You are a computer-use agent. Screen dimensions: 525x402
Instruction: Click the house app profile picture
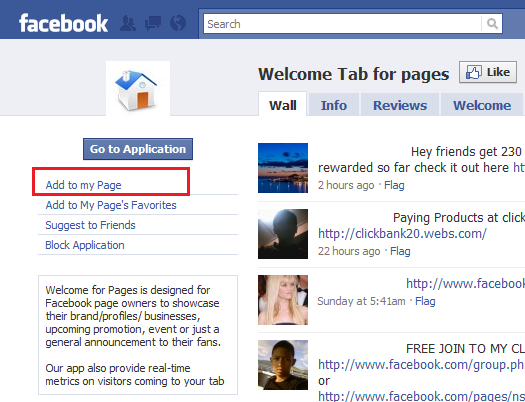click(x=138, y=88)
